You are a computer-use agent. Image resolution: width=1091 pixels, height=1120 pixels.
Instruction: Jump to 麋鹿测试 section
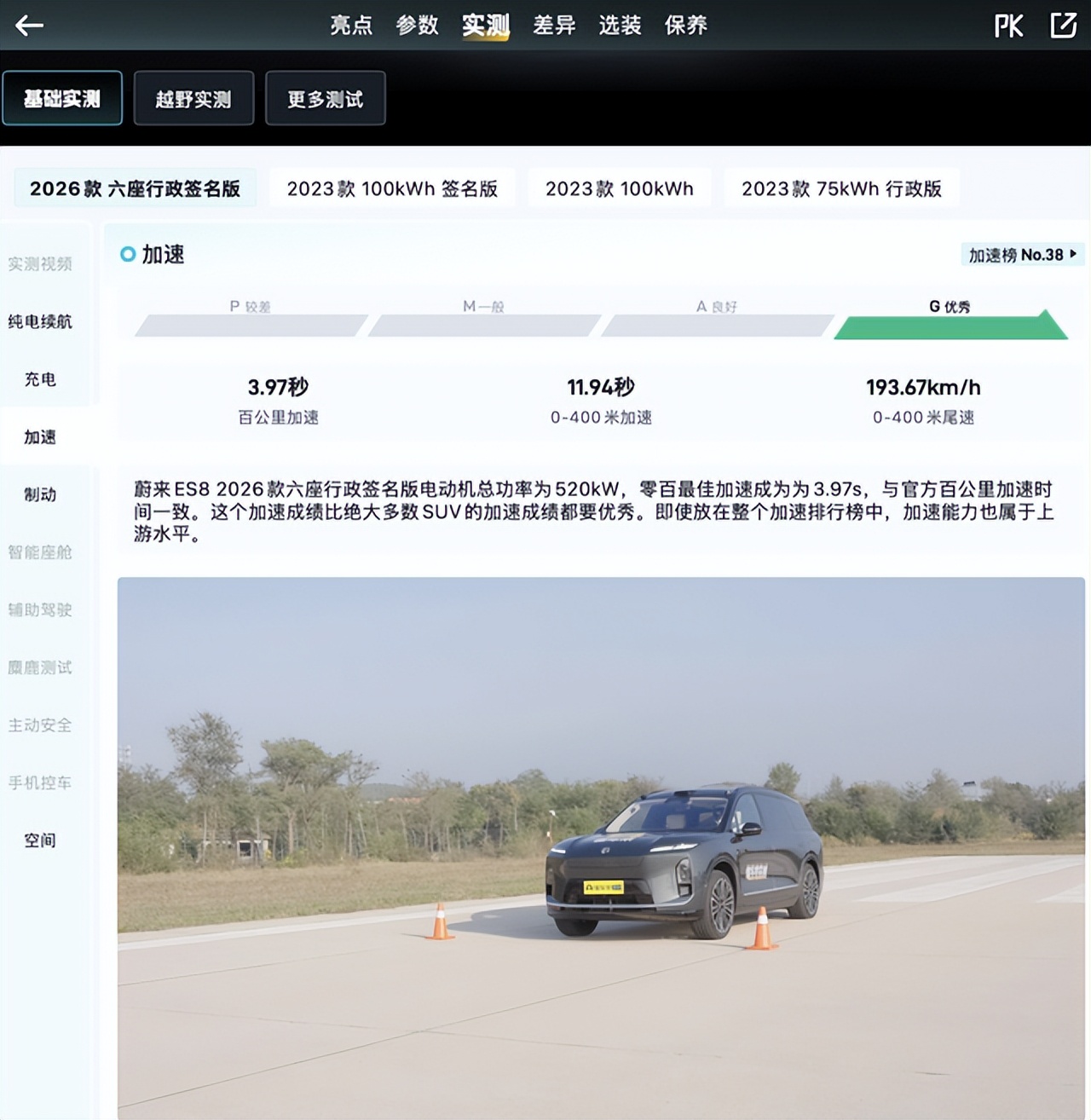40,667
